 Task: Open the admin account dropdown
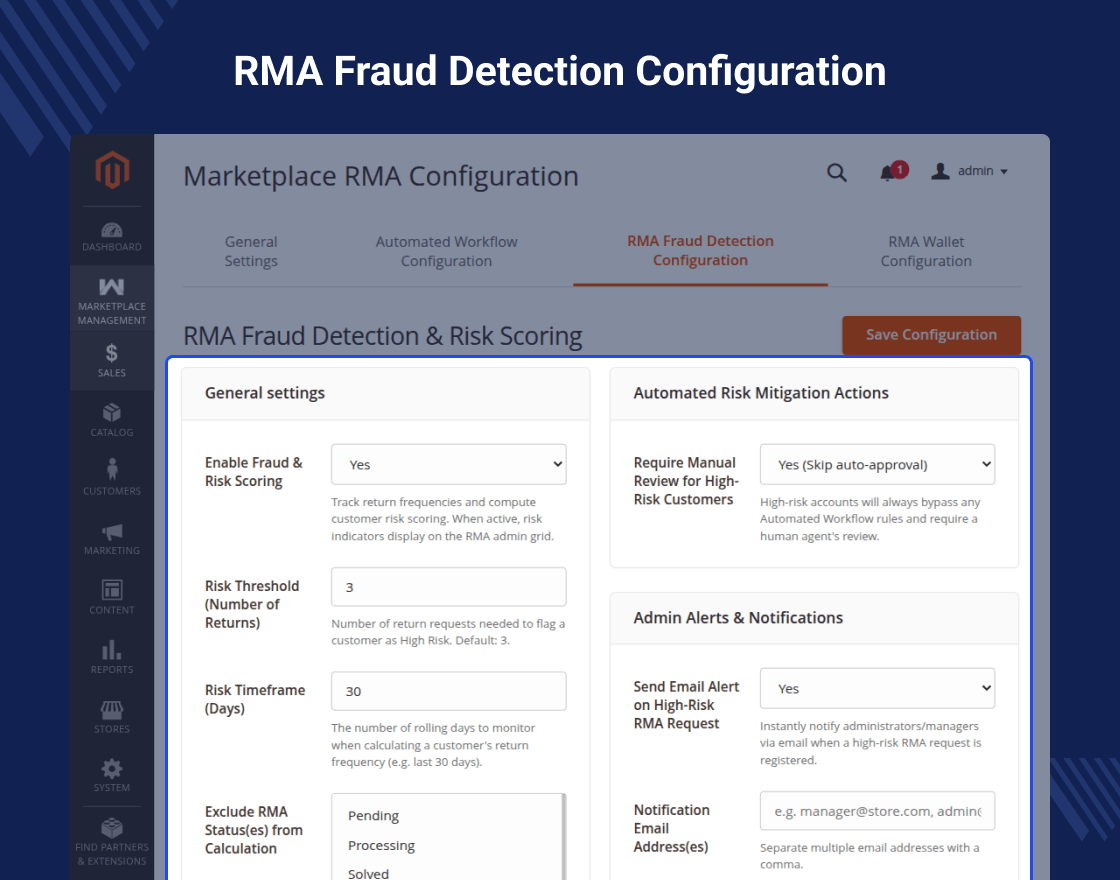[x=969, y=171]
